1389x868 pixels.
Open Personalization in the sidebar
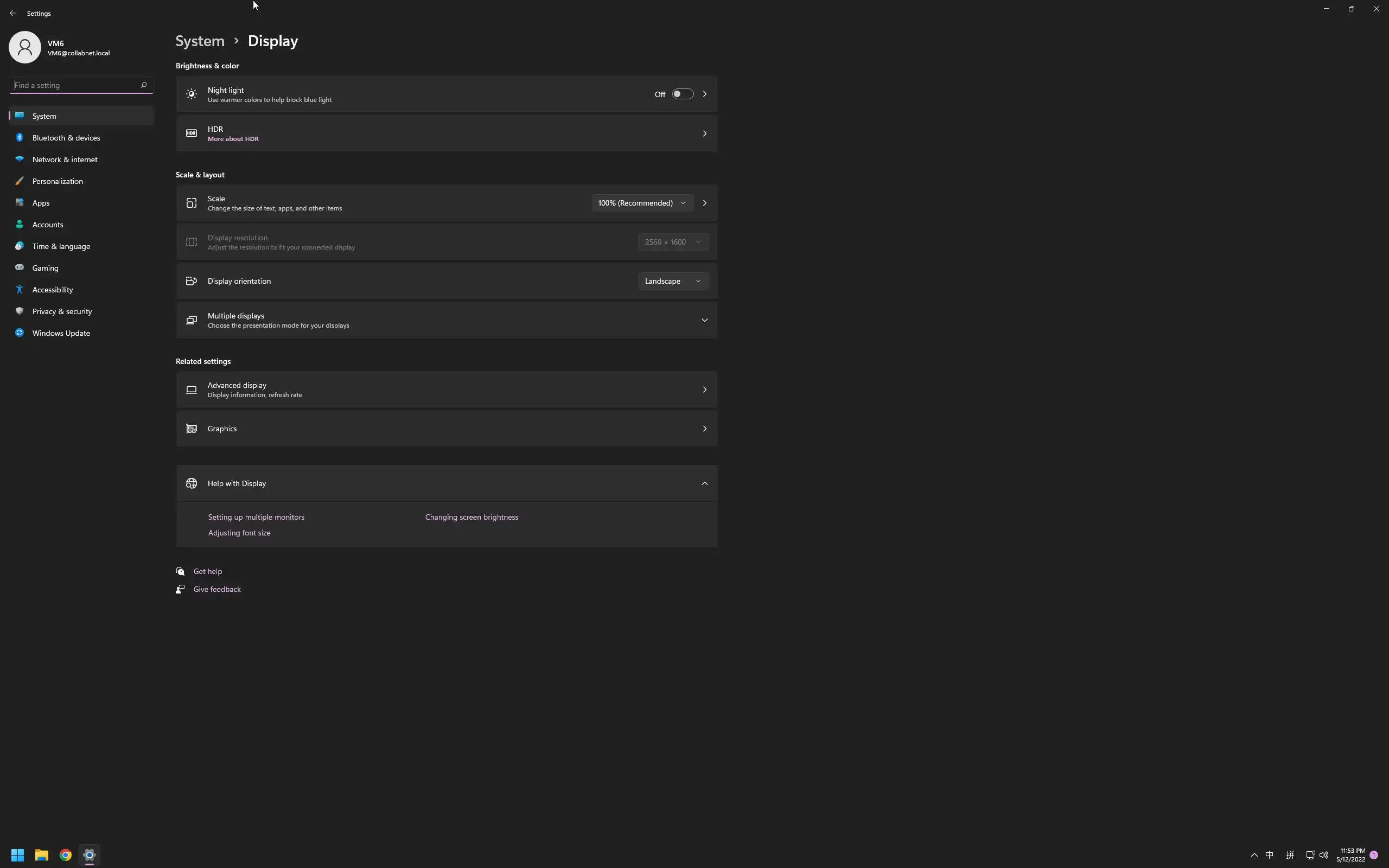pyautogui.click(x=58, y=181)
